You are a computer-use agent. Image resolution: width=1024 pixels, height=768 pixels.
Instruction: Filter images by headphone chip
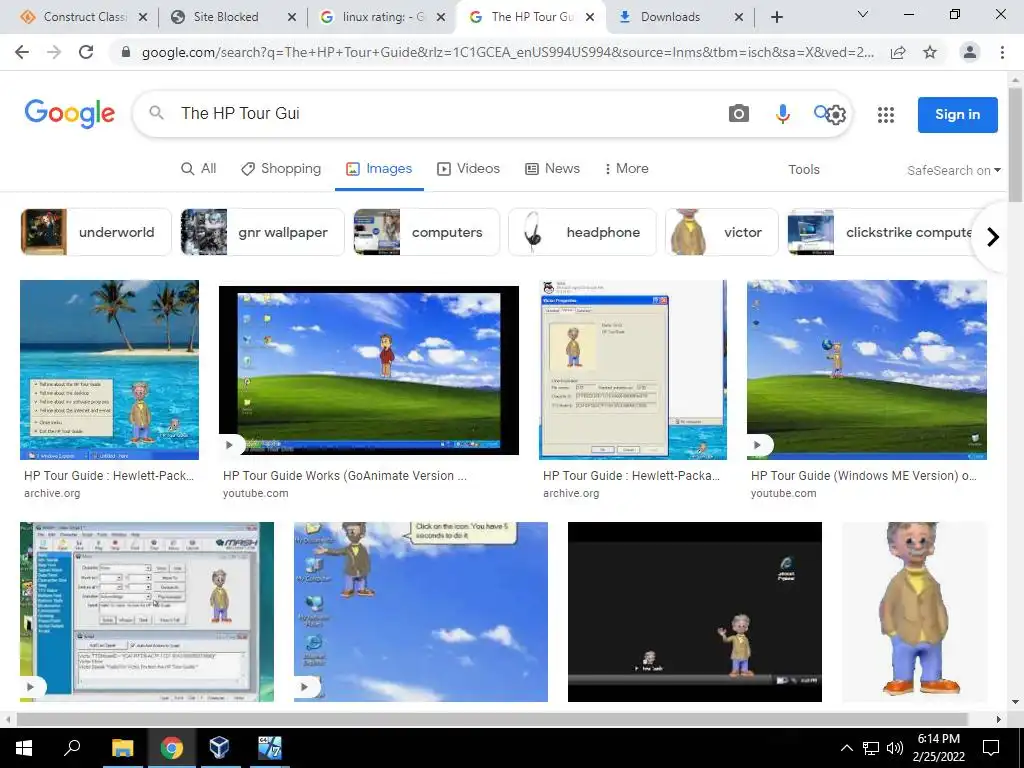point(582,232)
